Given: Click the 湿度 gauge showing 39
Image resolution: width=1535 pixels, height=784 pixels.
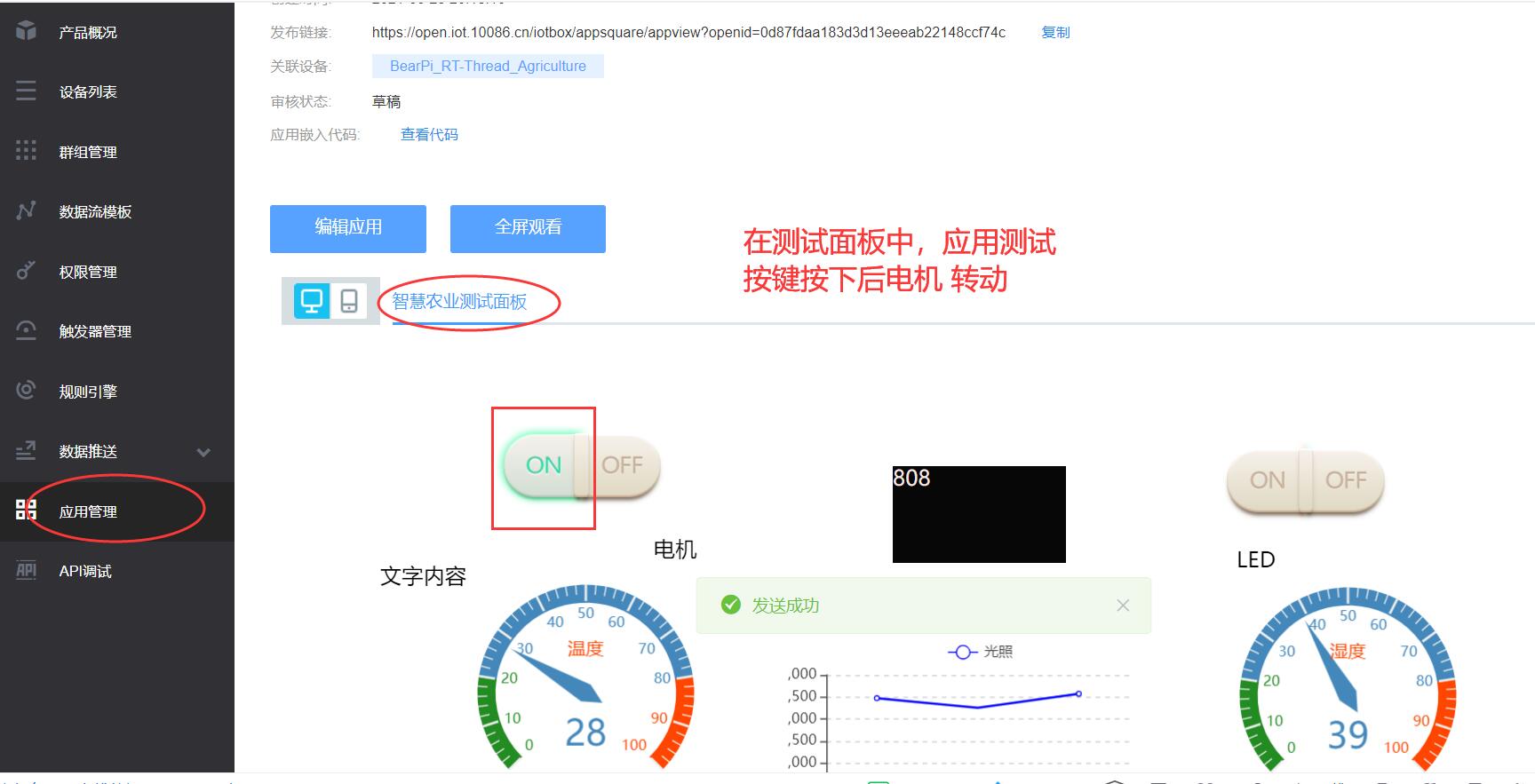Looking at the screenshot, I should (1348, 678).
